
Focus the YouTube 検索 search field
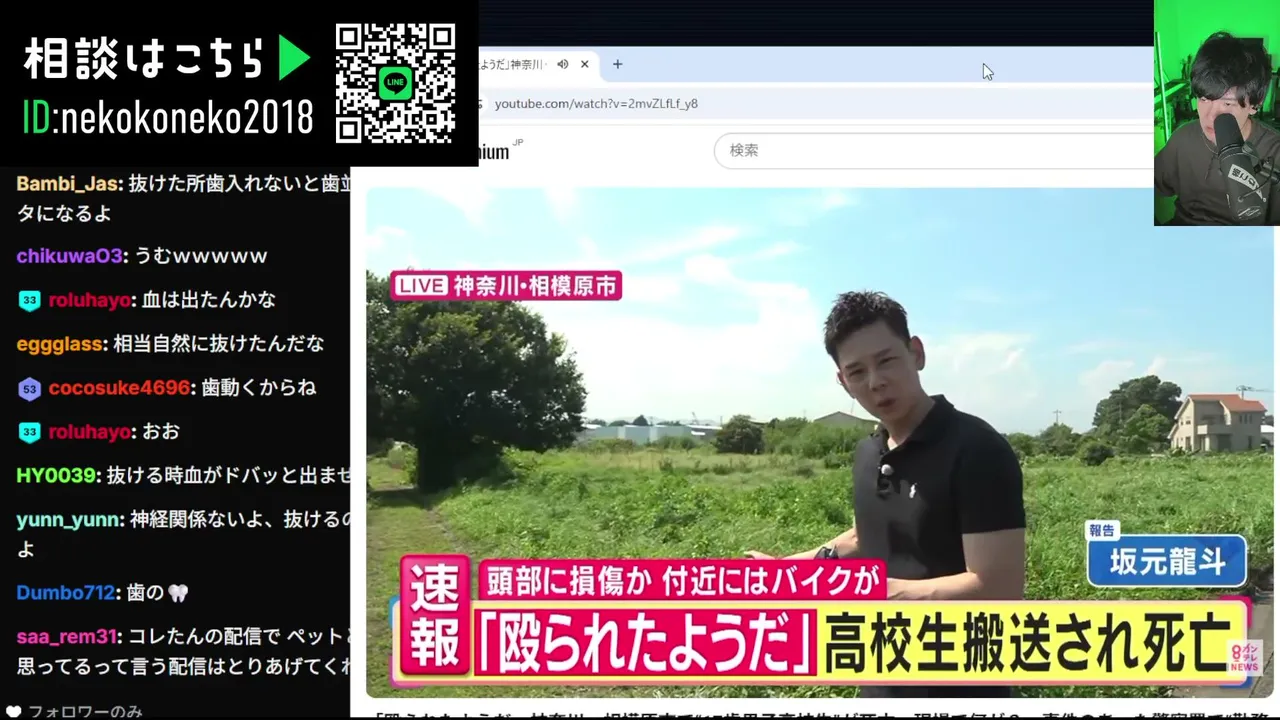[x=933, y=150]
